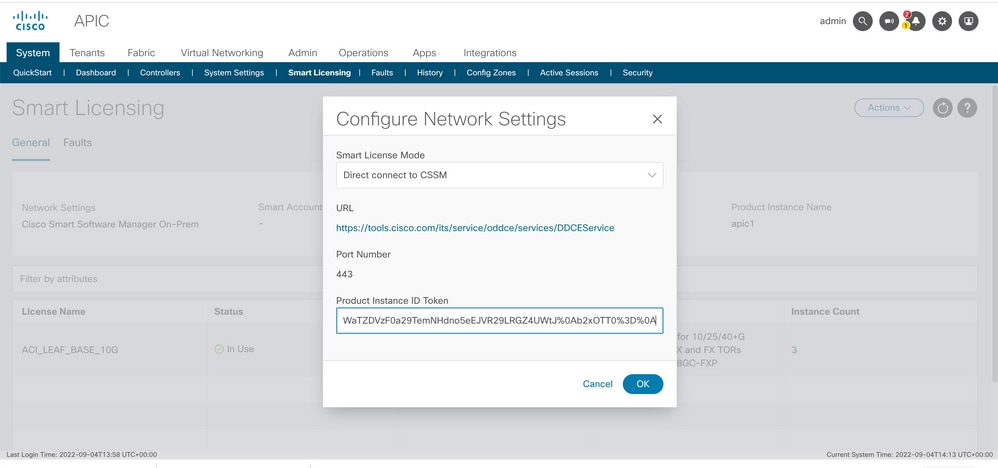Viewport: 998px width, 468px height.
Task: Click inside Product Instance ID Token field
Action: (500, 320)
